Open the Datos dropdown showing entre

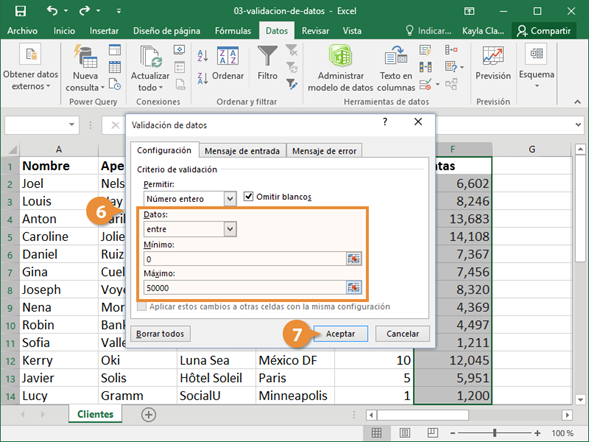[230, 229]
